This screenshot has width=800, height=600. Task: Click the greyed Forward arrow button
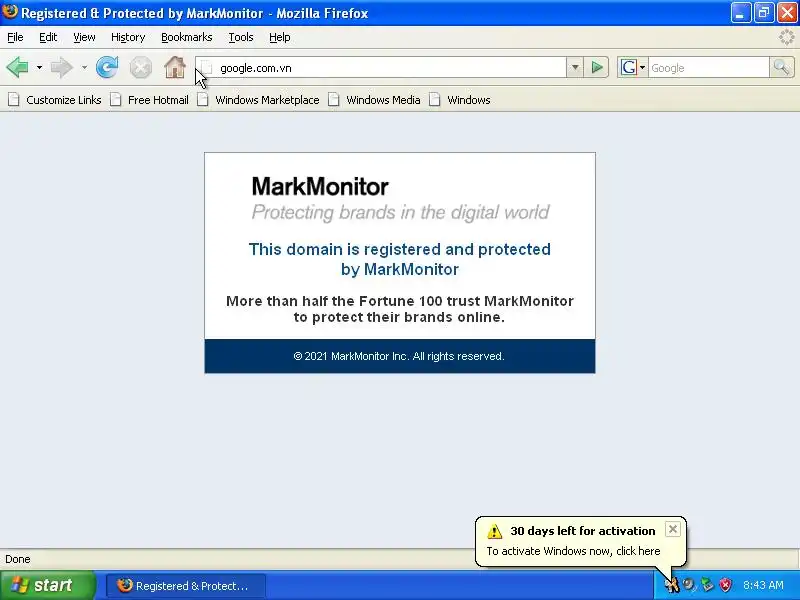click(62, 67)
